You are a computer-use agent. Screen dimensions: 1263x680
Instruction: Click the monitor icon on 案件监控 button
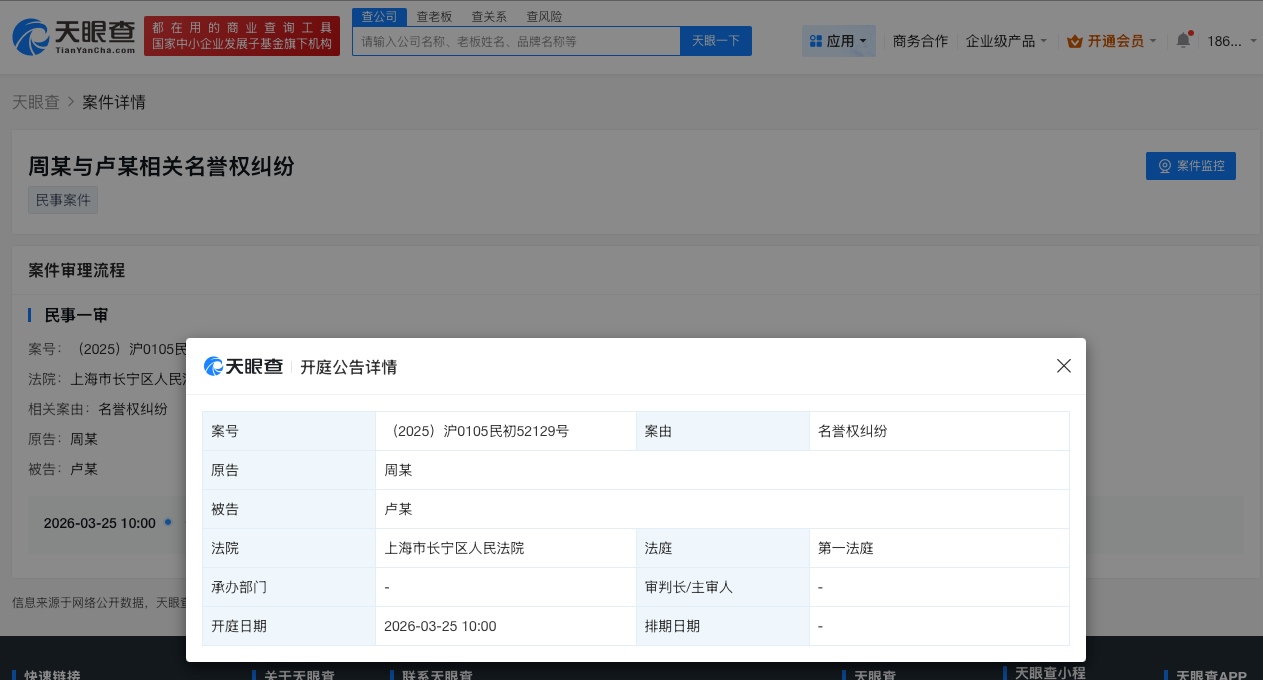(1165, 166)
